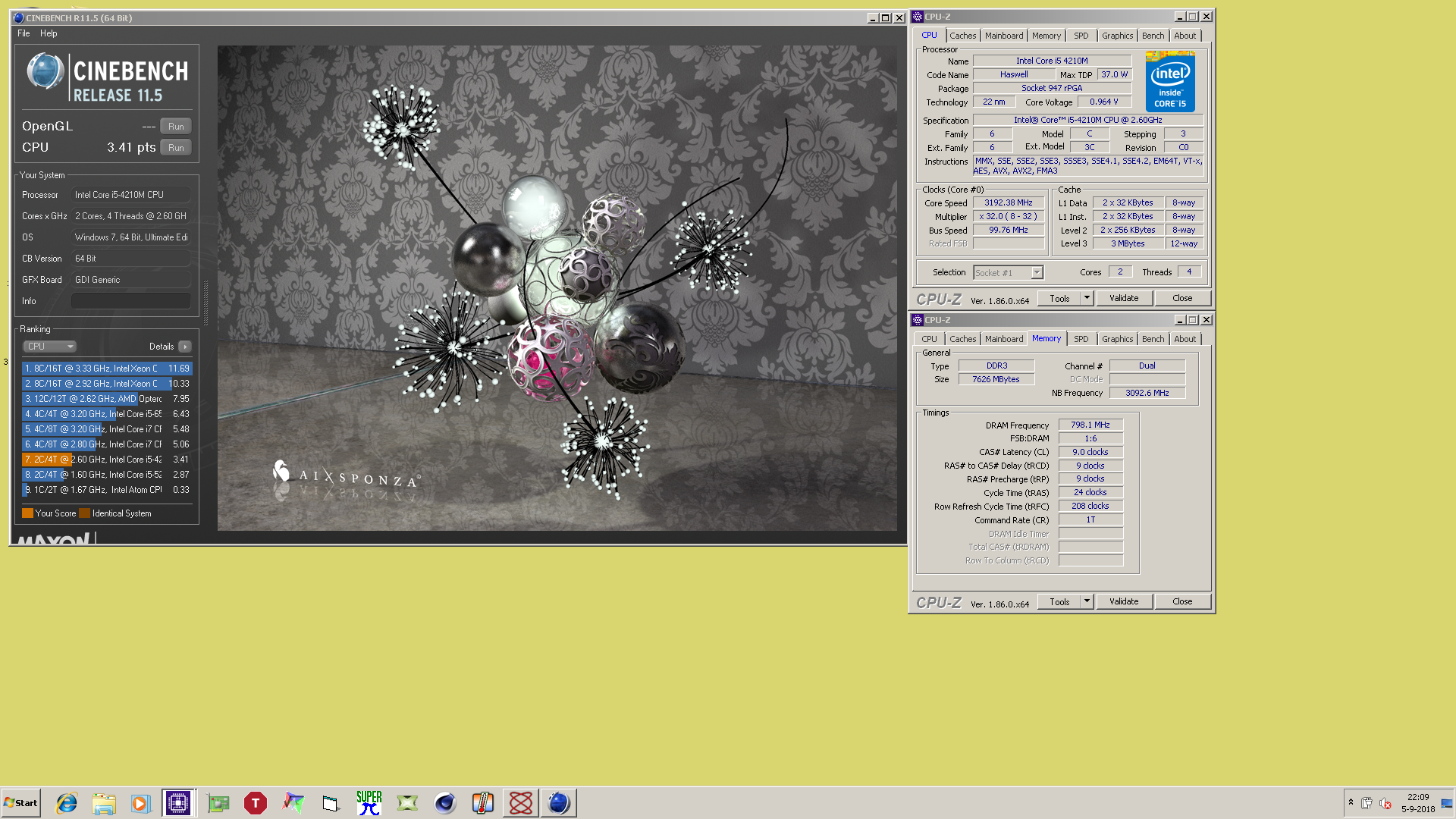The width and height of the screenshot is (1456, 819).
Task: Expand Tools dropdown arrow in memory CPU-Z window
Action: coord(1087,602)
